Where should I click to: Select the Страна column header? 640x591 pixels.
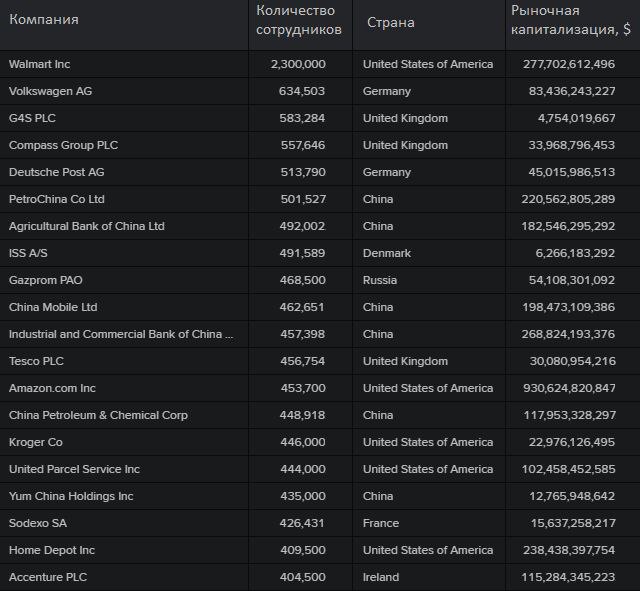[x=391, y=22]
